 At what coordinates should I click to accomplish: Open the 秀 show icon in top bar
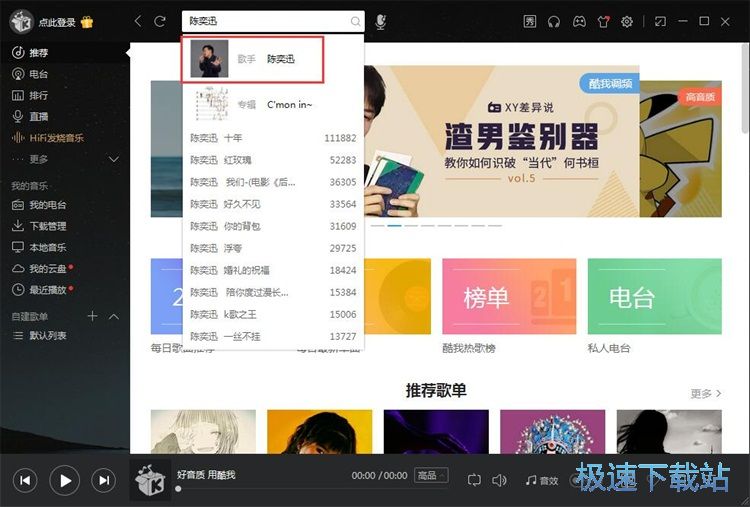529,21
